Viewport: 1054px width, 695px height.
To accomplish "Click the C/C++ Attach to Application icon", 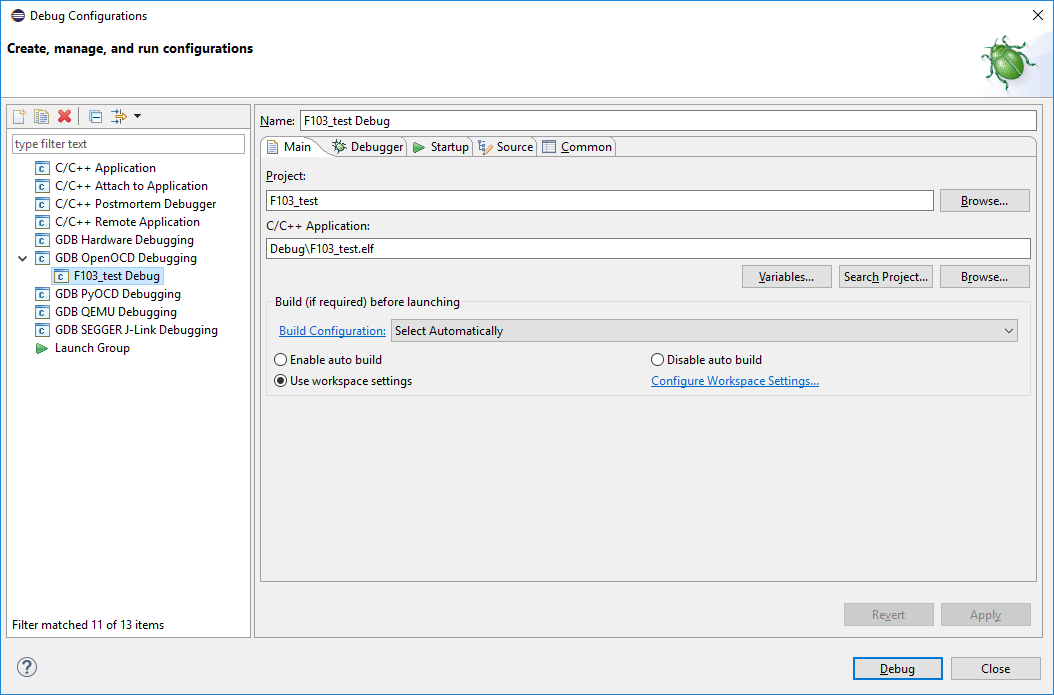I will [x=42, y=186].
